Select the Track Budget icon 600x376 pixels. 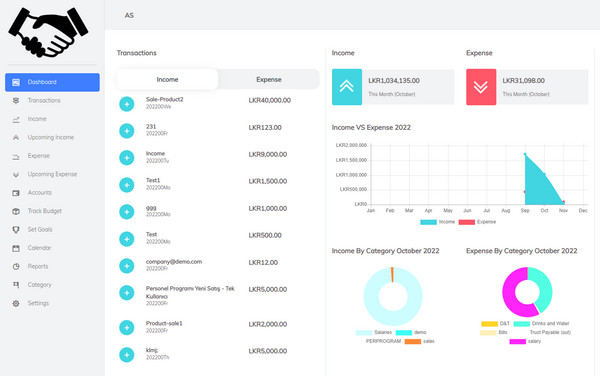coord(16,211)
